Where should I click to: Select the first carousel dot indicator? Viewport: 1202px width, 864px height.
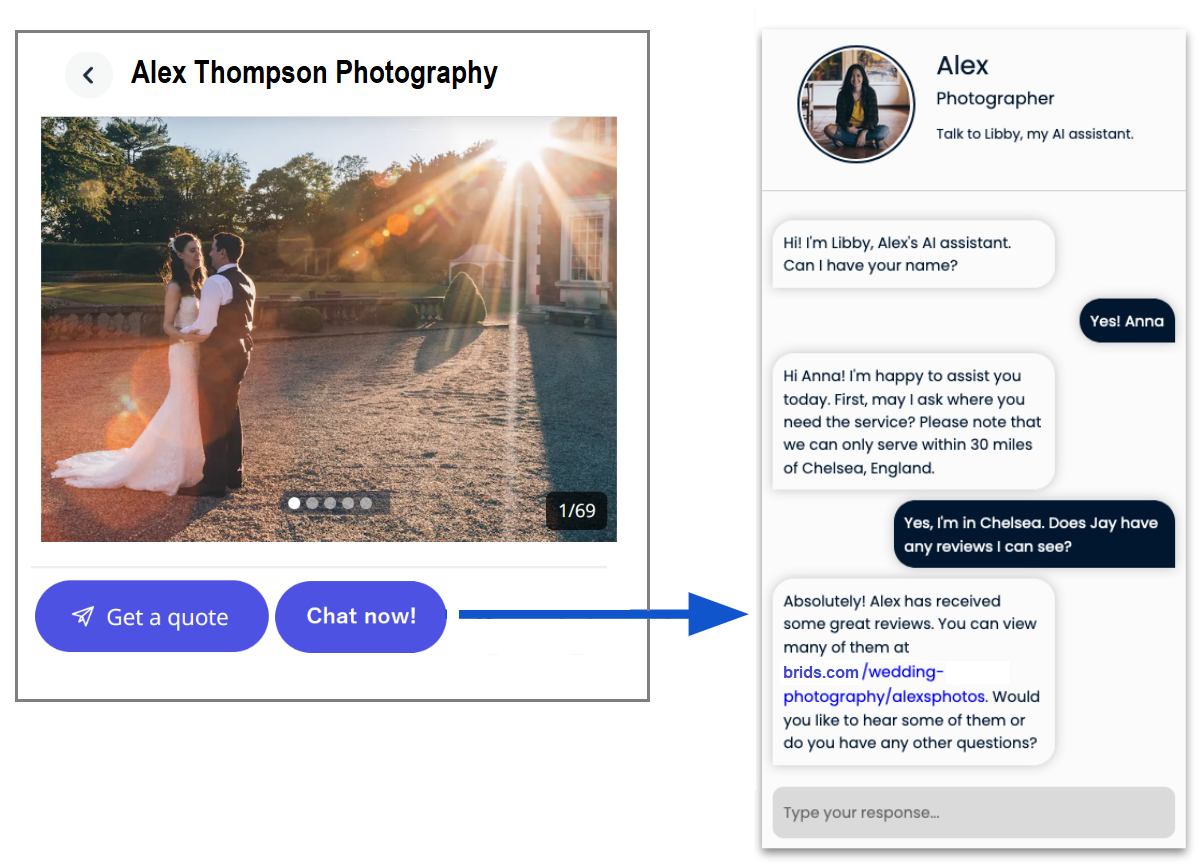(294, 503)
